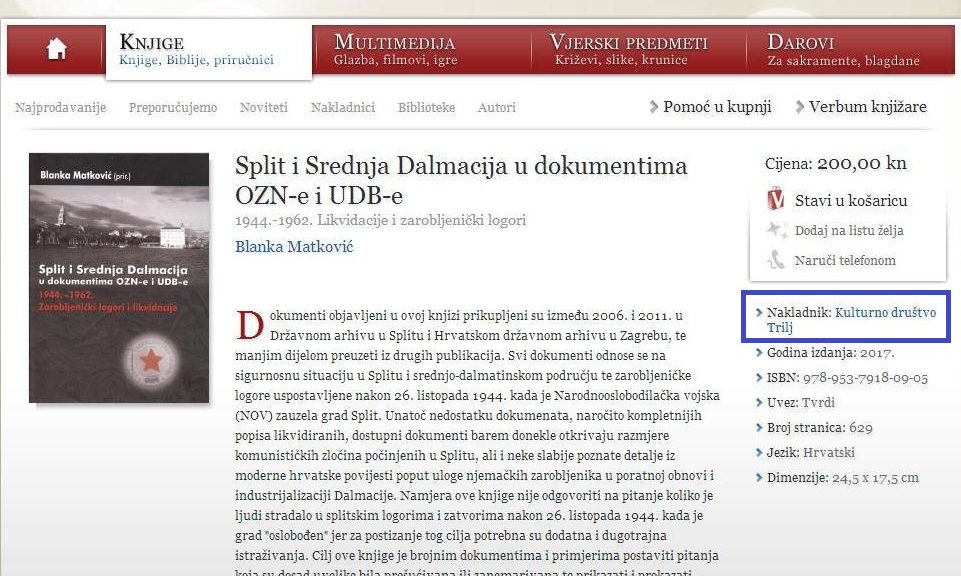Open author link Blanka Matković
The height and width of the screenshot is (576, 961).
[x=294, y=246]
